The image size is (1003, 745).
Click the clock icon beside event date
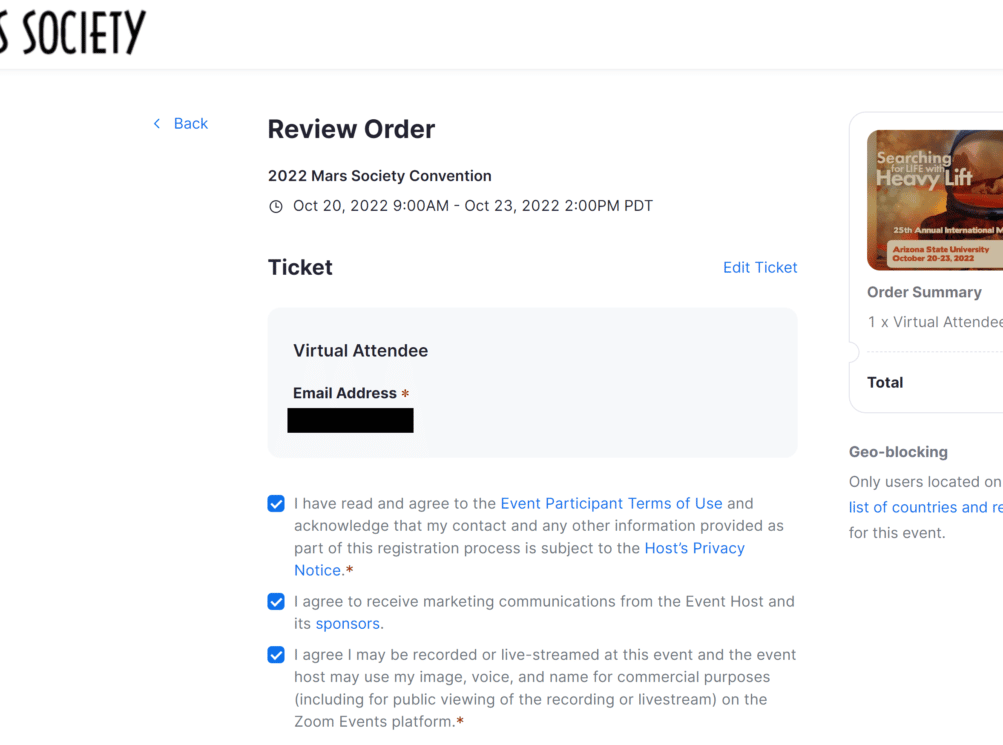coord(276,207)
